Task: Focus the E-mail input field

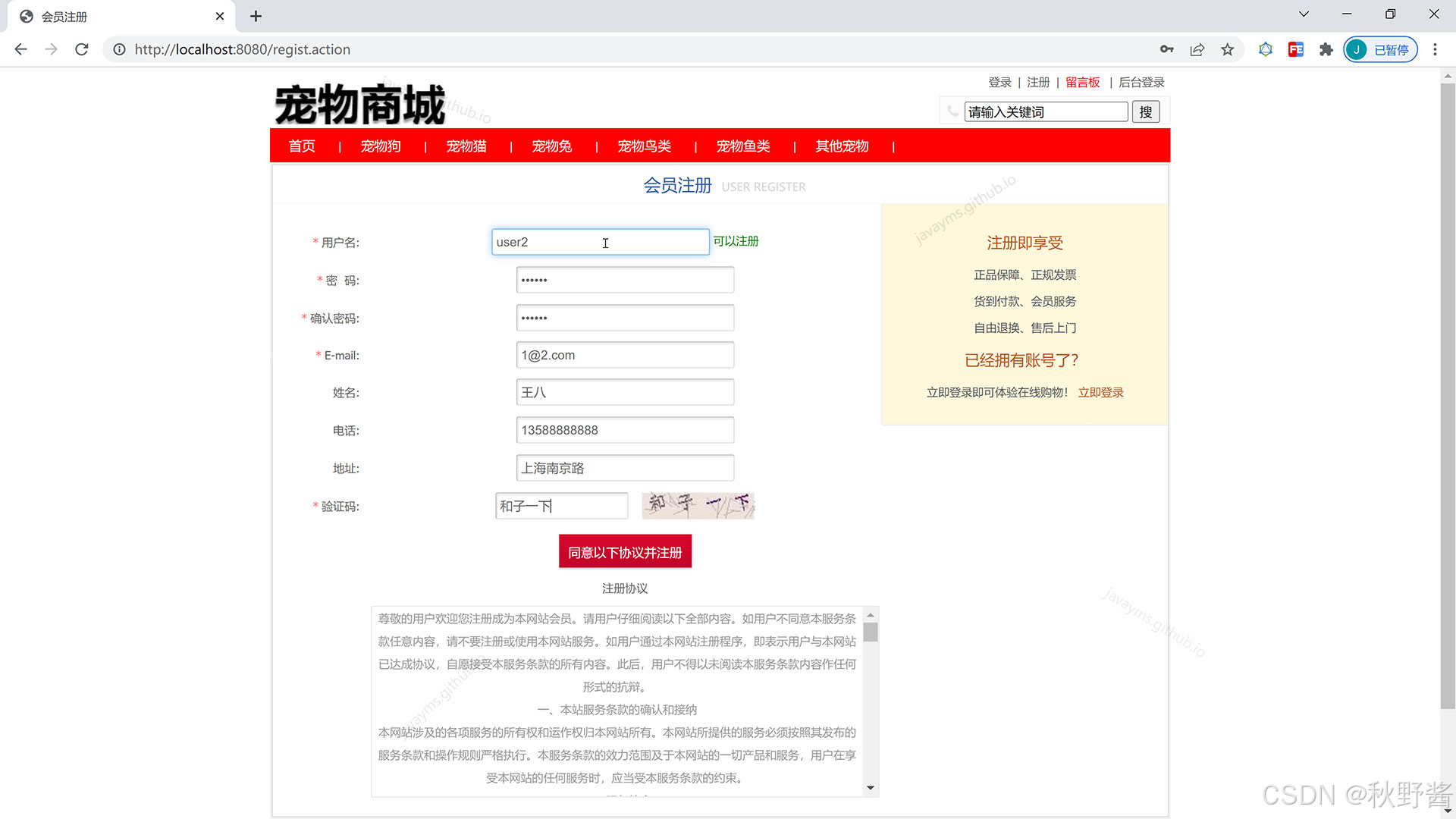Action: pos(625,355)
